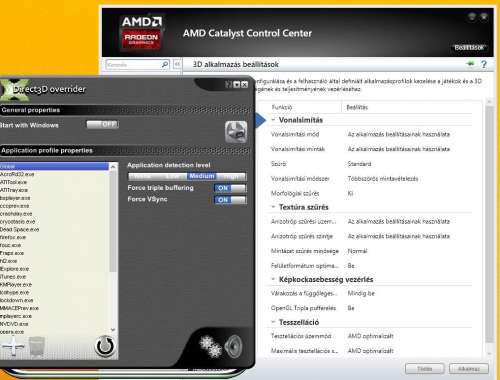Click the Beállítás column header
This screenshot has width=500, height=380.
[x=357, y=107]
